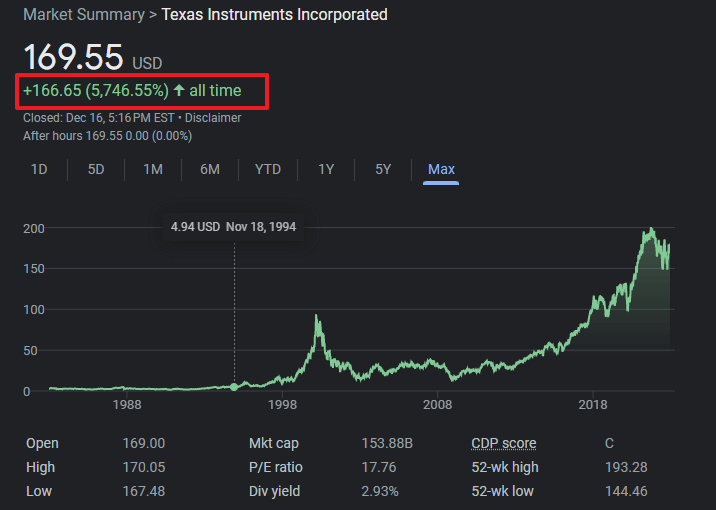Click the Nov 18, 1994 chart point marker
Viewport: 716px width, 510px height.
234,387
